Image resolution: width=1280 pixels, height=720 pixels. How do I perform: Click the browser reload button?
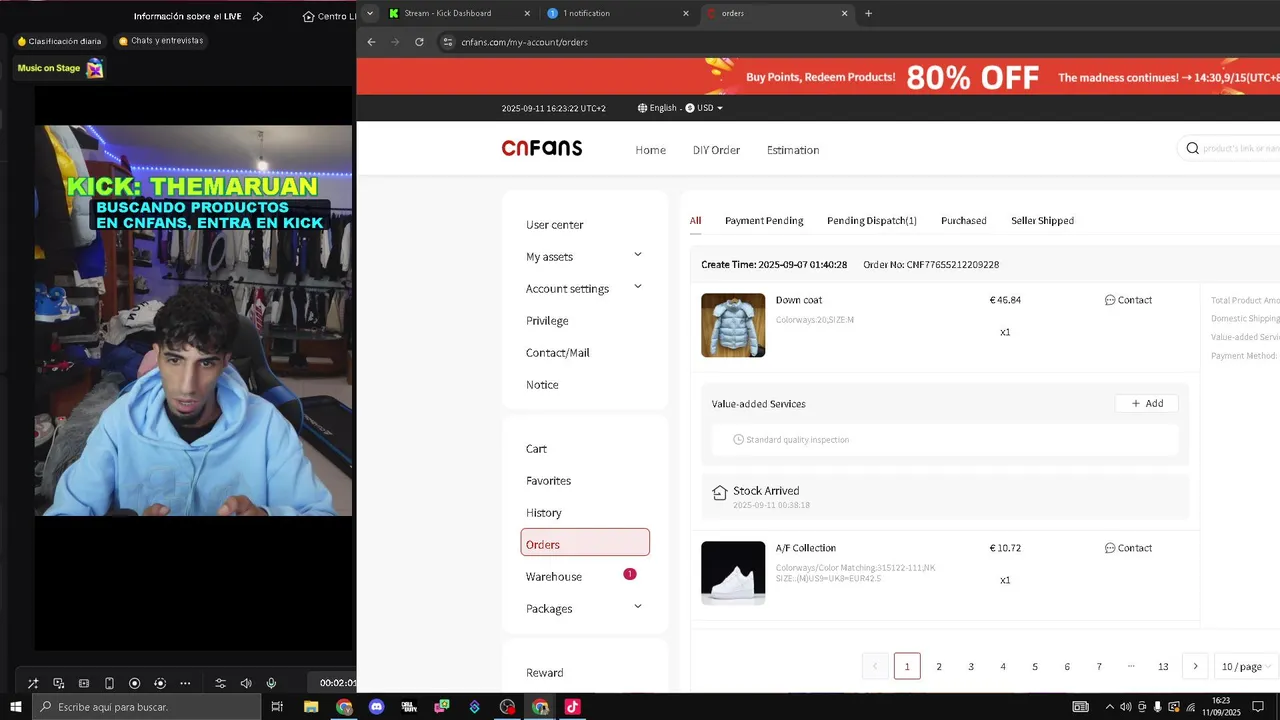click(419, 42)
